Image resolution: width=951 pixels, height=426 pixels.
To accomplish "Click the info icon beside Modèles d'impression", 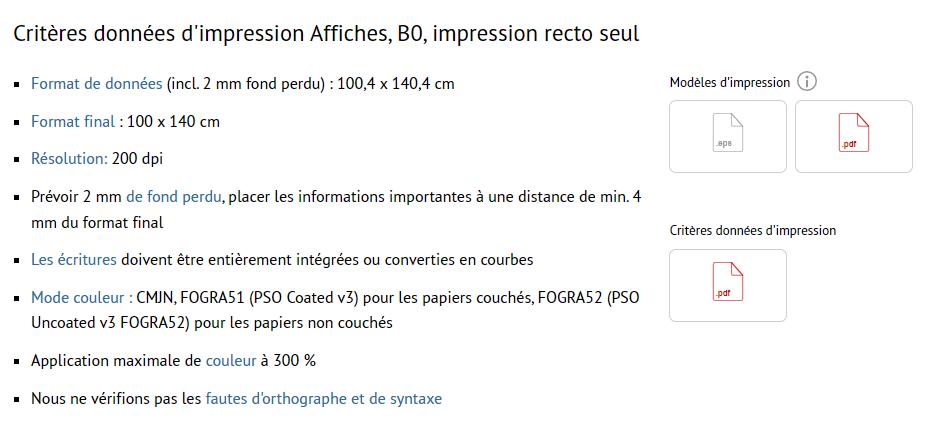I will [808, 82].
